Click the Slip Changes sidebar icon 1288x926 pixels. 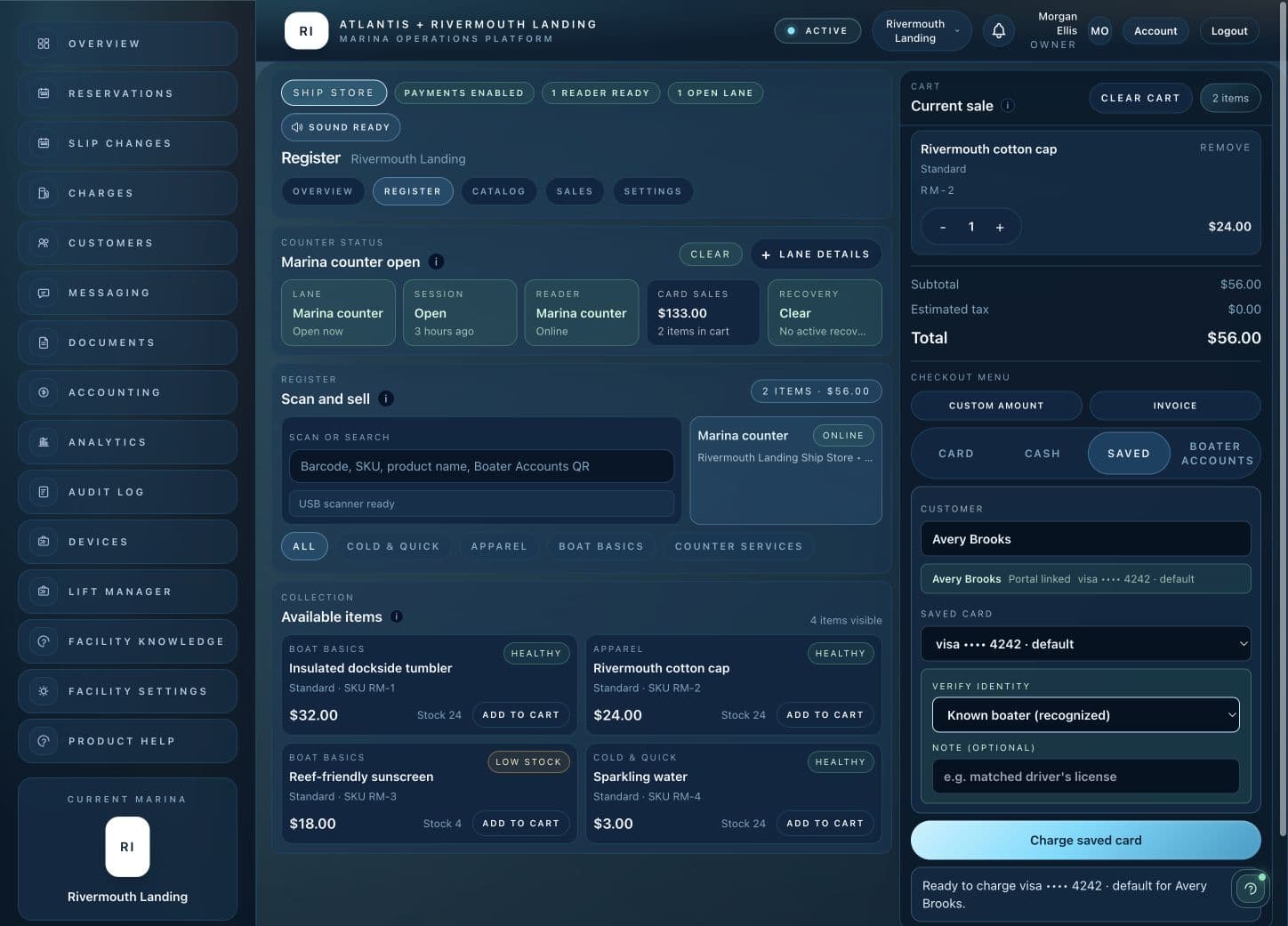coord(43,143)
